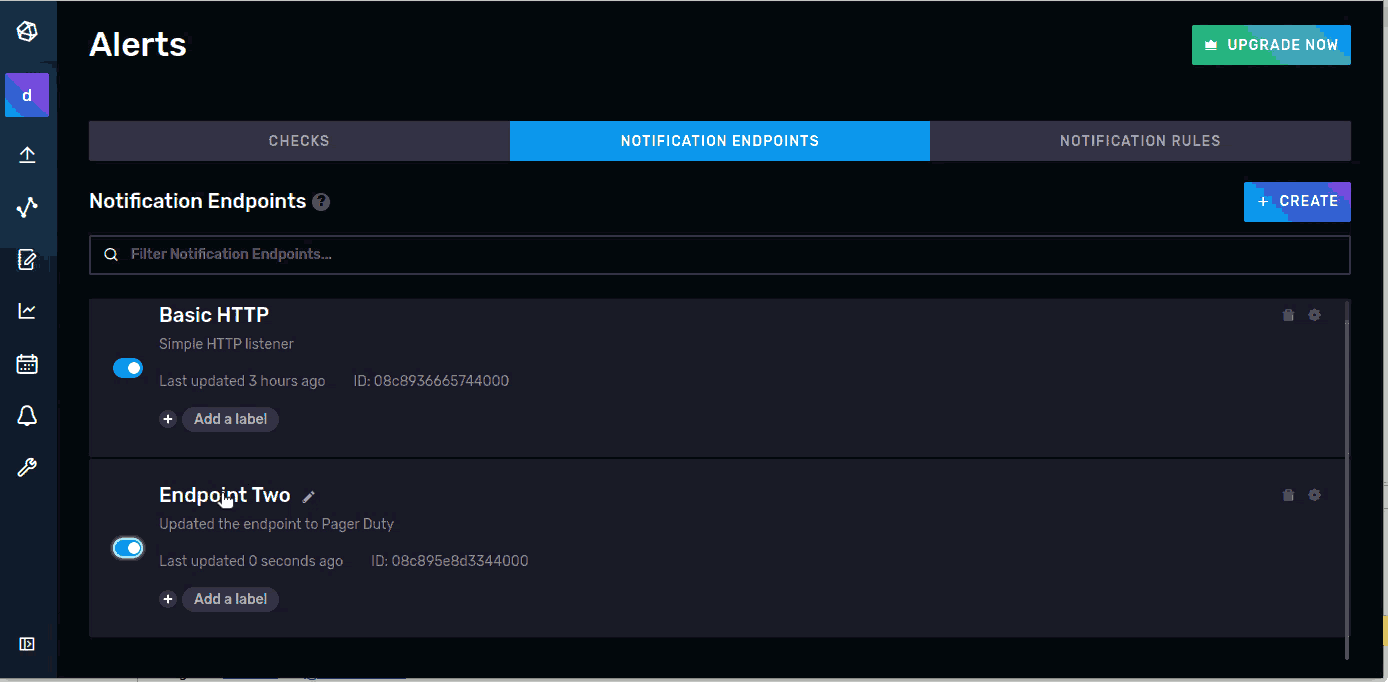Open the gear settings for Endpoint Two
Image resolution: width=1388 pixels, height=682 pixels.
[x=1314, y=494]
